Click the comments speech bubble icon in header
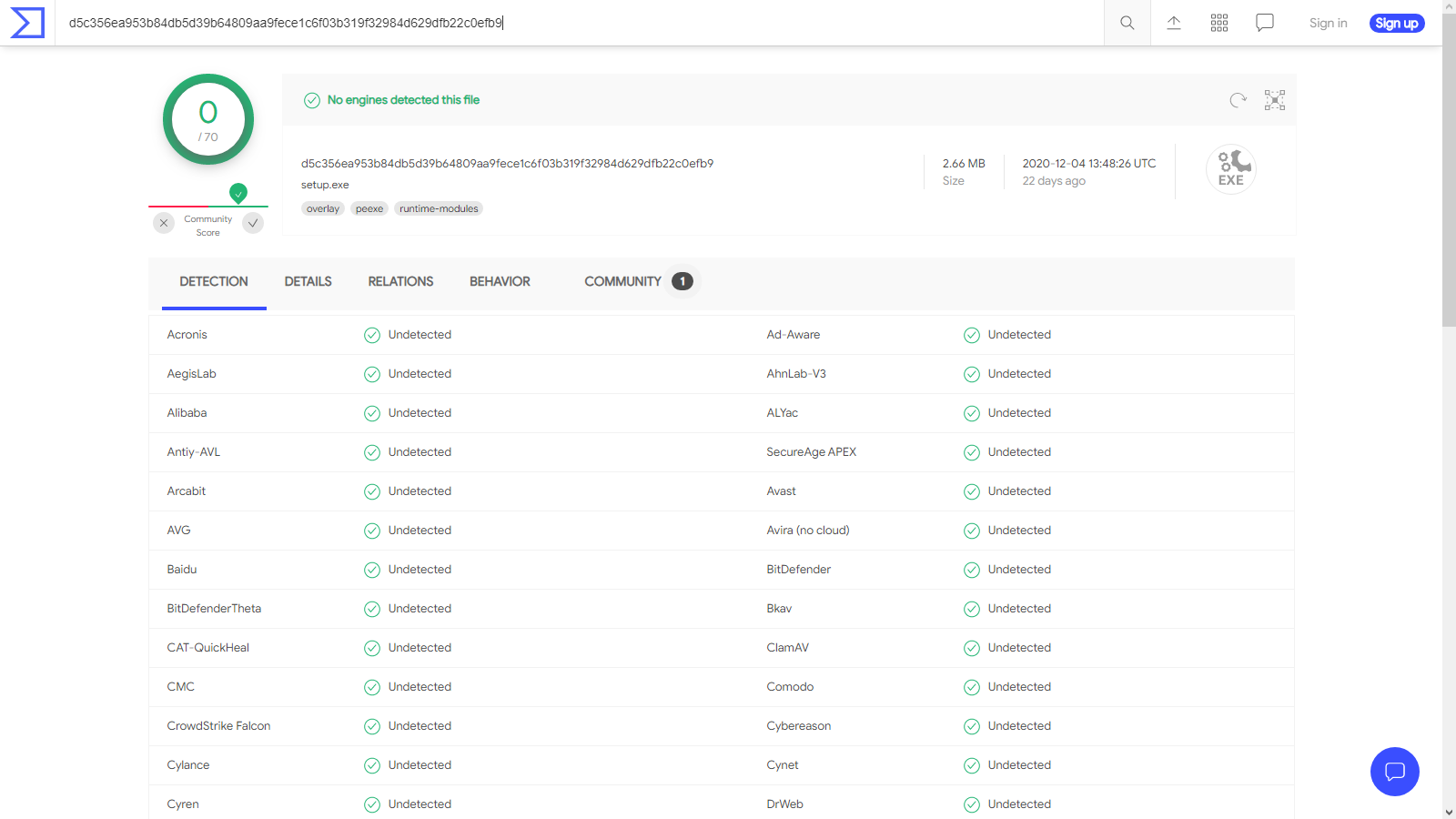Image resolution: width=1456 pixels, height=819 pixels. [x=1265, y=23]
